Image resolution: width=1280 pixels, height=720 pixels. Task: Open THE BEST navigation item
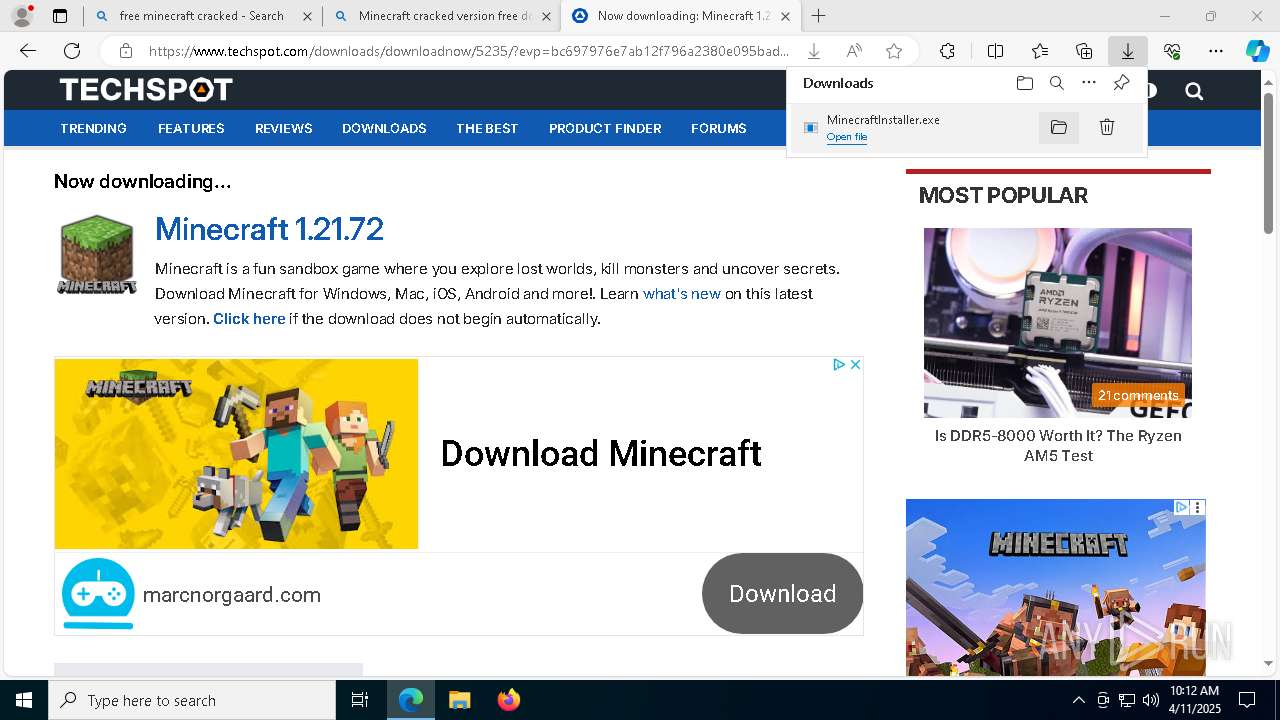click(487, 128)
